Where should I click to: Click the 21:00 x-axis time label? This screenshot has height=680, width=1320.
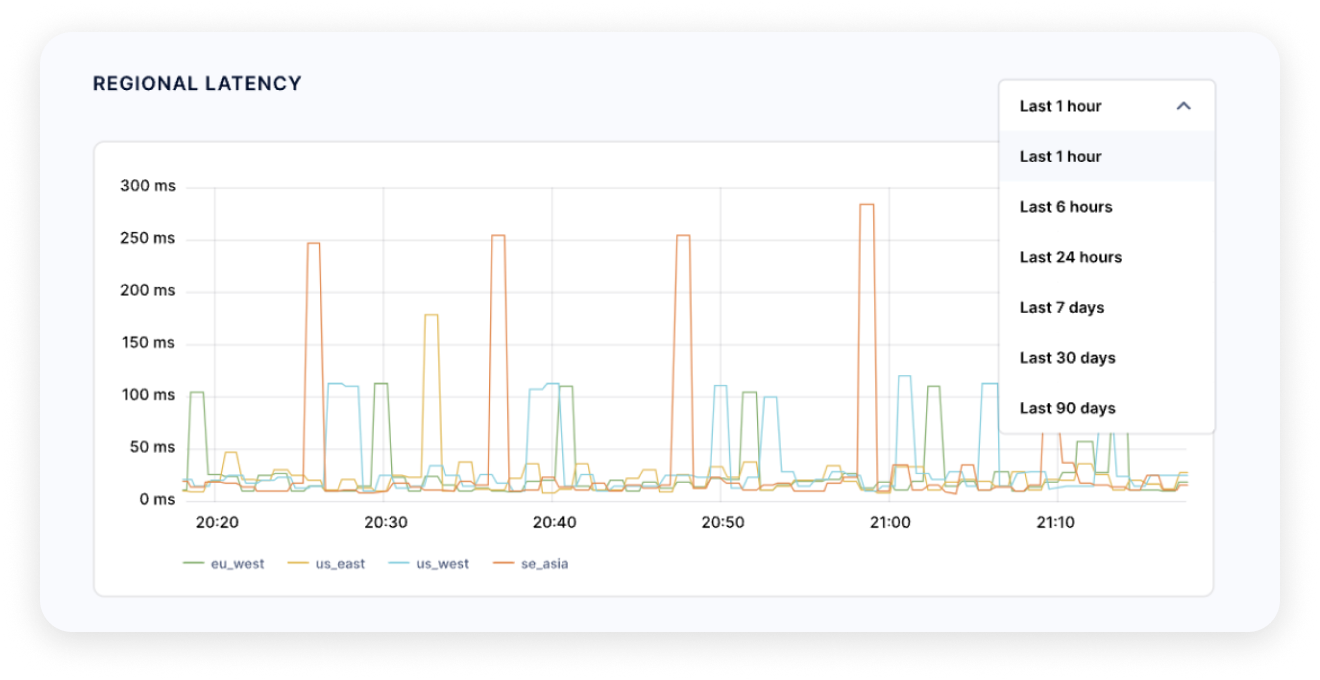[x=890, y=523]
